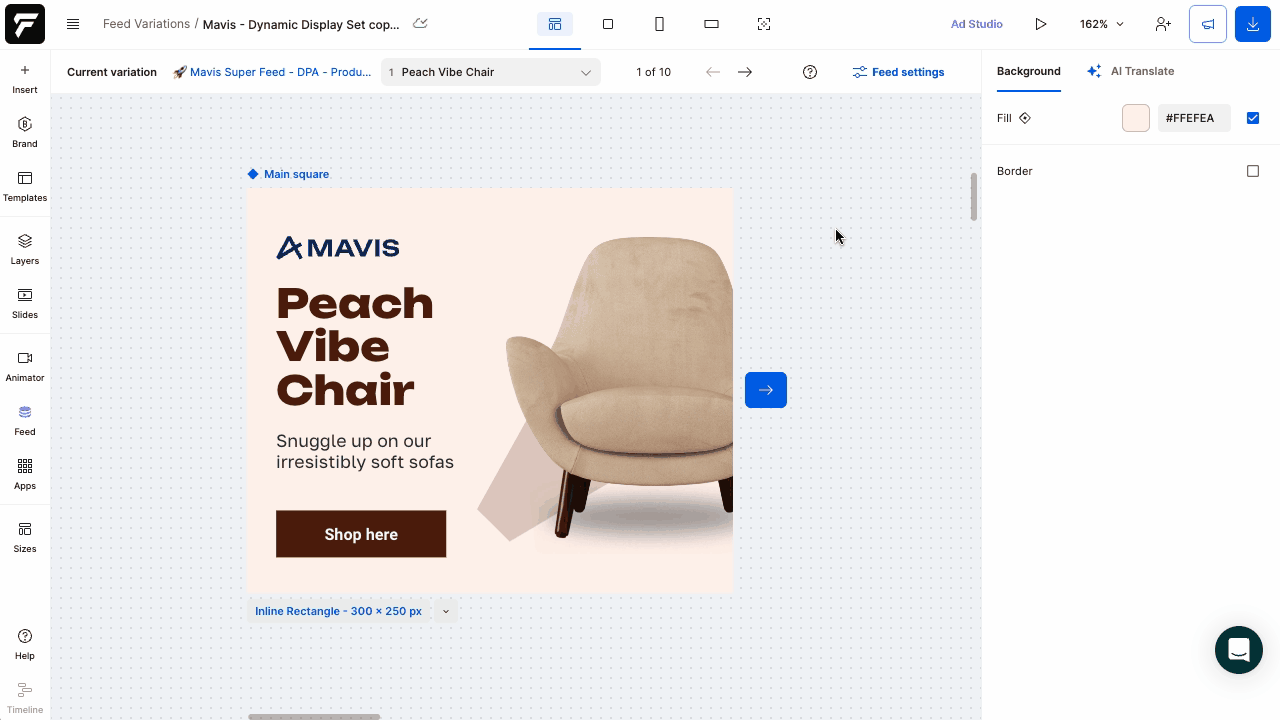
Task: Open the Mavis Super Feed variation link
Action: coord(272,72)
